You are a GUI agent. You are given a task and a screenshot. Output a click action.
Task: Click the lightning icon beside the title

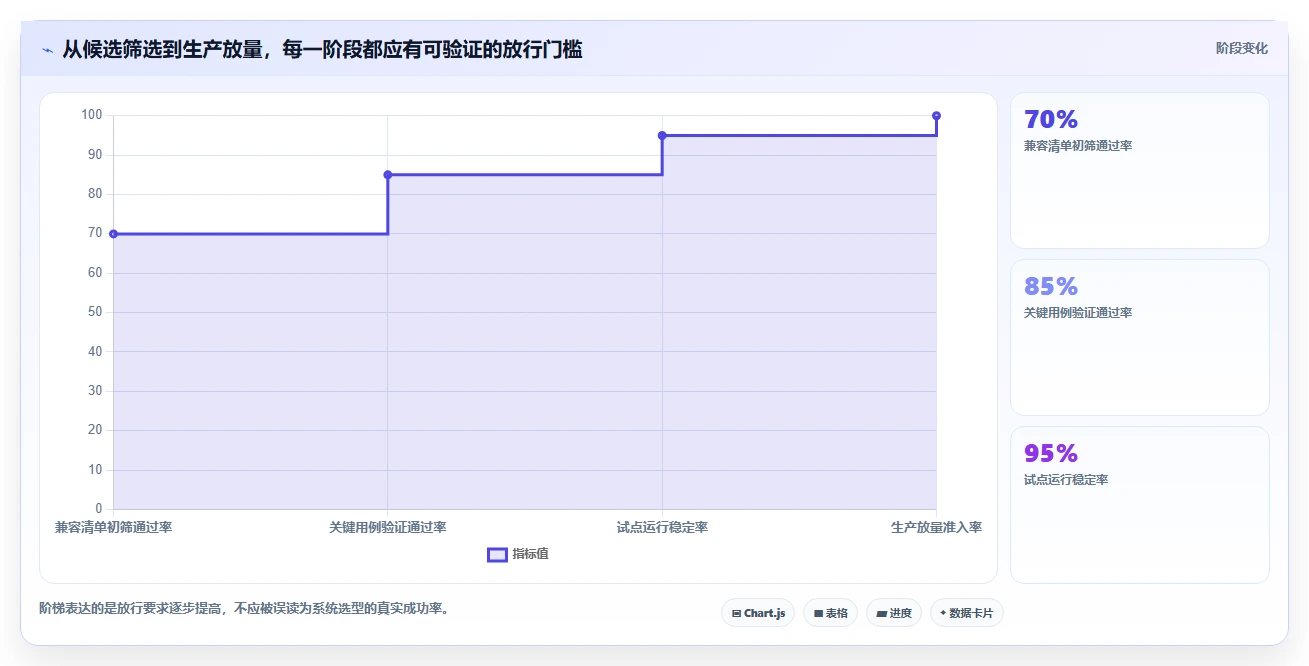[47, 49]
